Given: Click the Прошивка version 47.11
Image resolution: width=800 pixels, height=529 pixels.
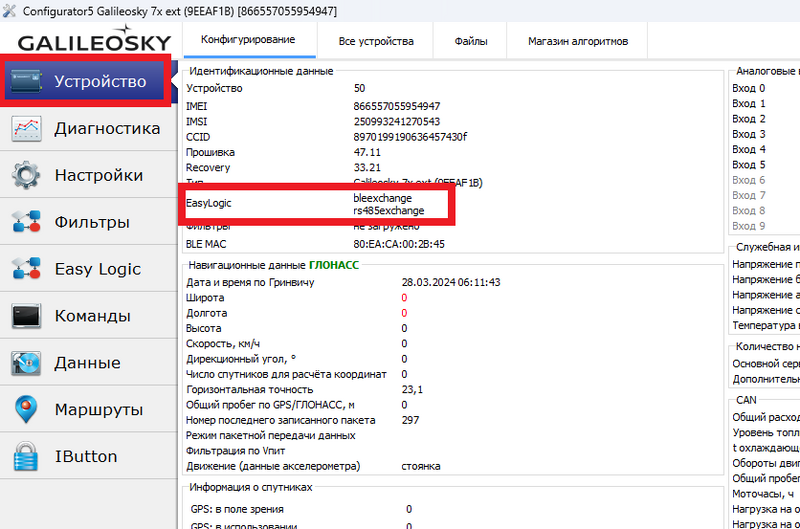Looking at the screenshot, I should 367,153.
